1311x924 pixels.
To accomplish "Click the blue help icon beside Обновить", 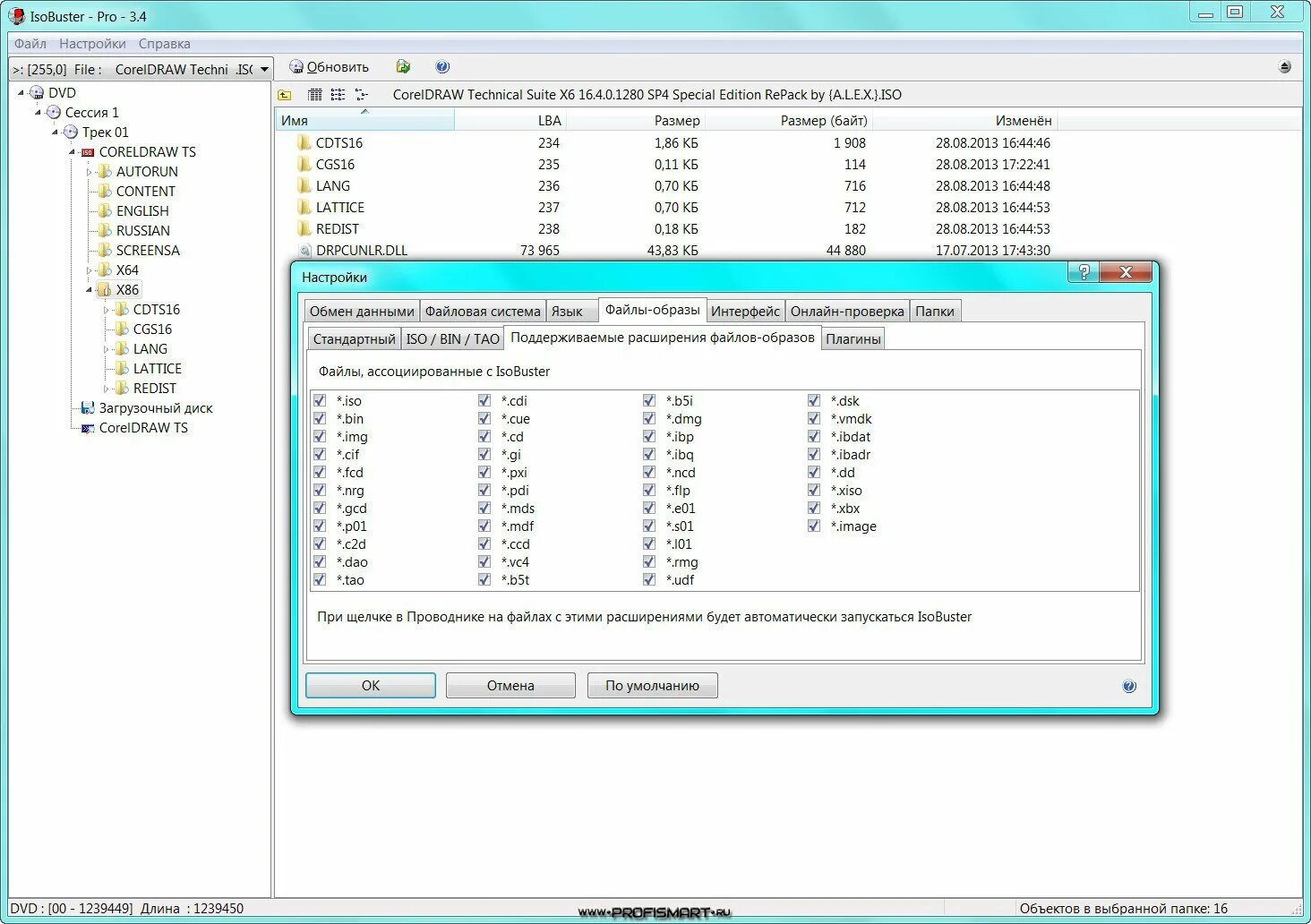I will click(442, 67).
